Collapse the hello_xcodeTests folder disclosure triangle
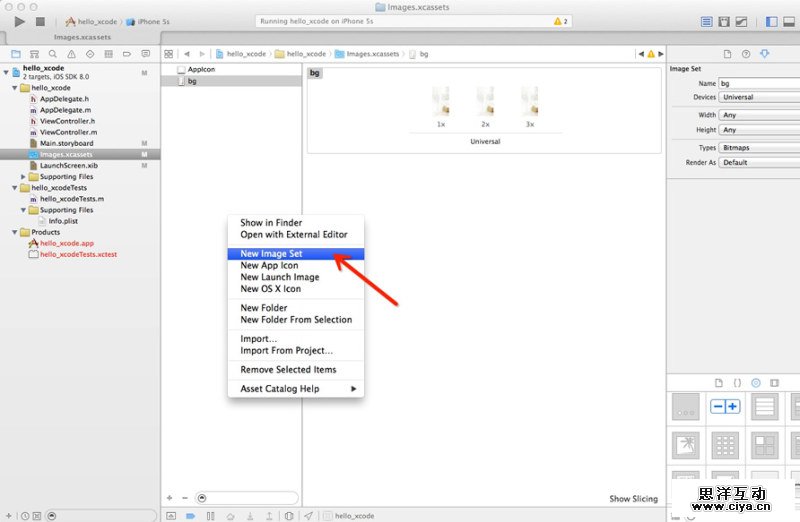The width and height of the screenshot is (800, 522). click(x=14, y=188)
